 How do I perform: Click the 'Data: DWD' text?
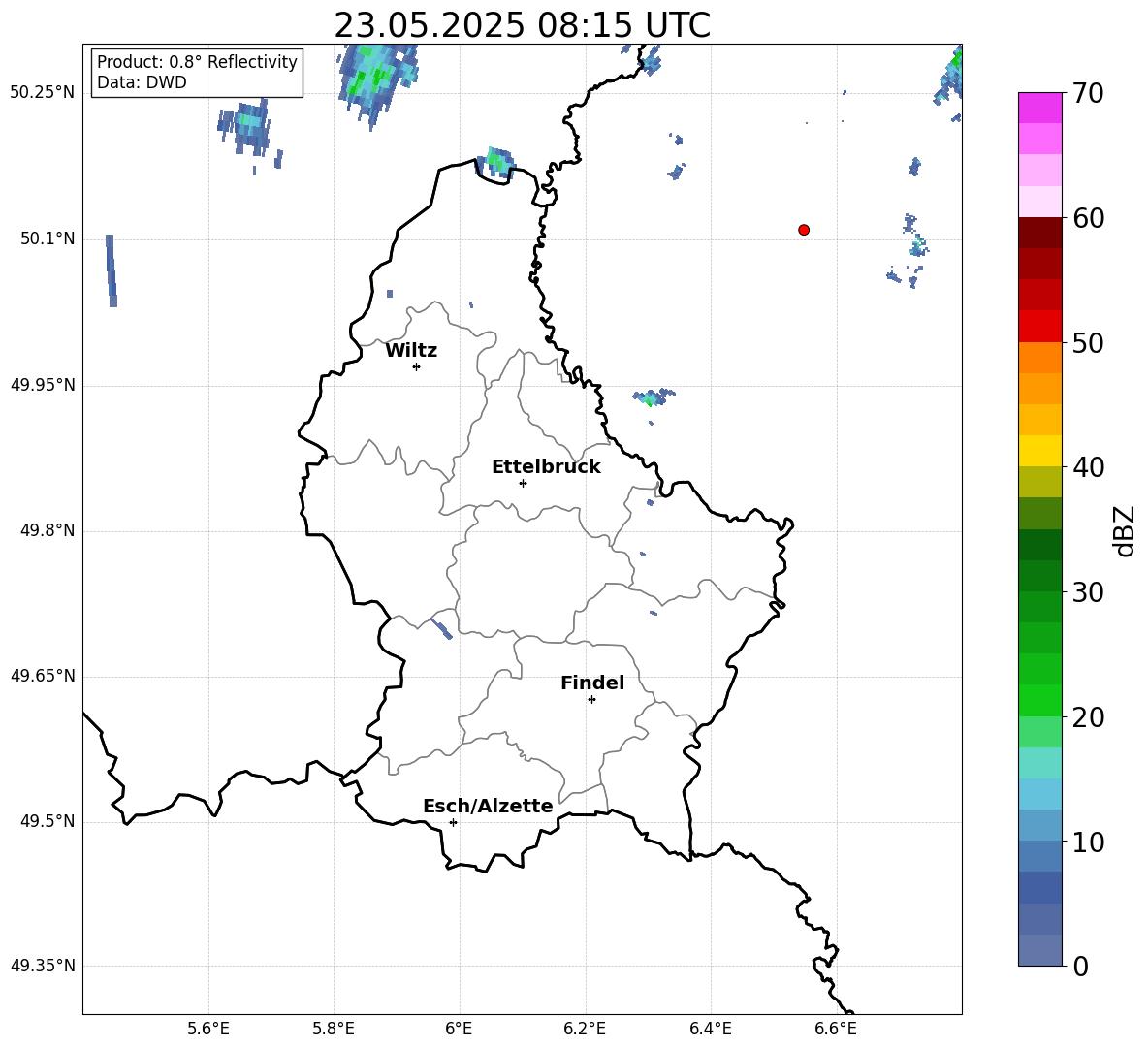coord(142,82)
